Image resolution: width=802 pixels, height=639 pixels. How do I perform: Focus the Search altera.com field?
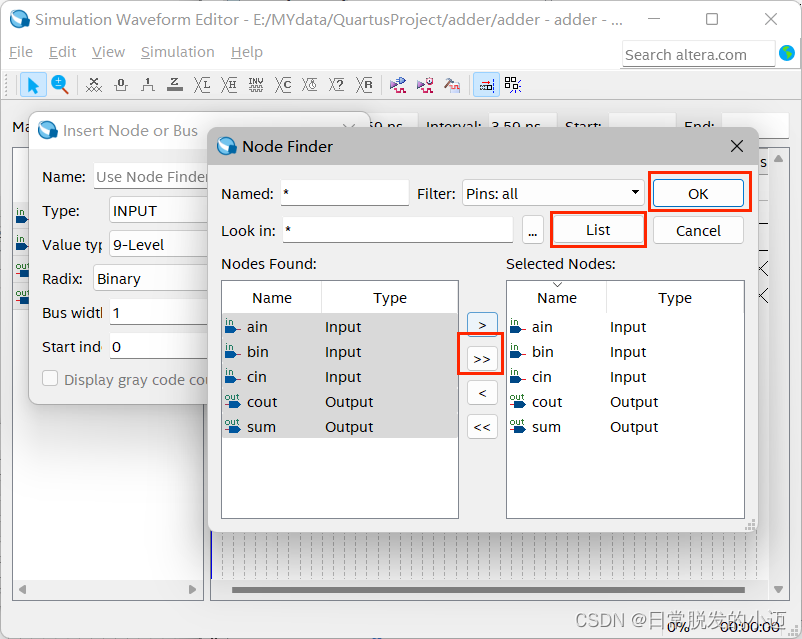[699, 54]
